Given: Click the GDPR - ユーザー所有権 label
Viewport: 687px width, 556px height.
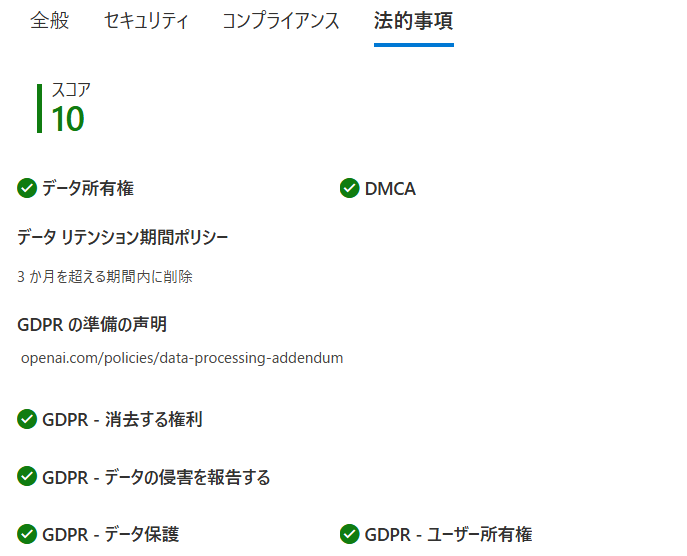Looking at the screenshot, I should [x=448, y=534].
